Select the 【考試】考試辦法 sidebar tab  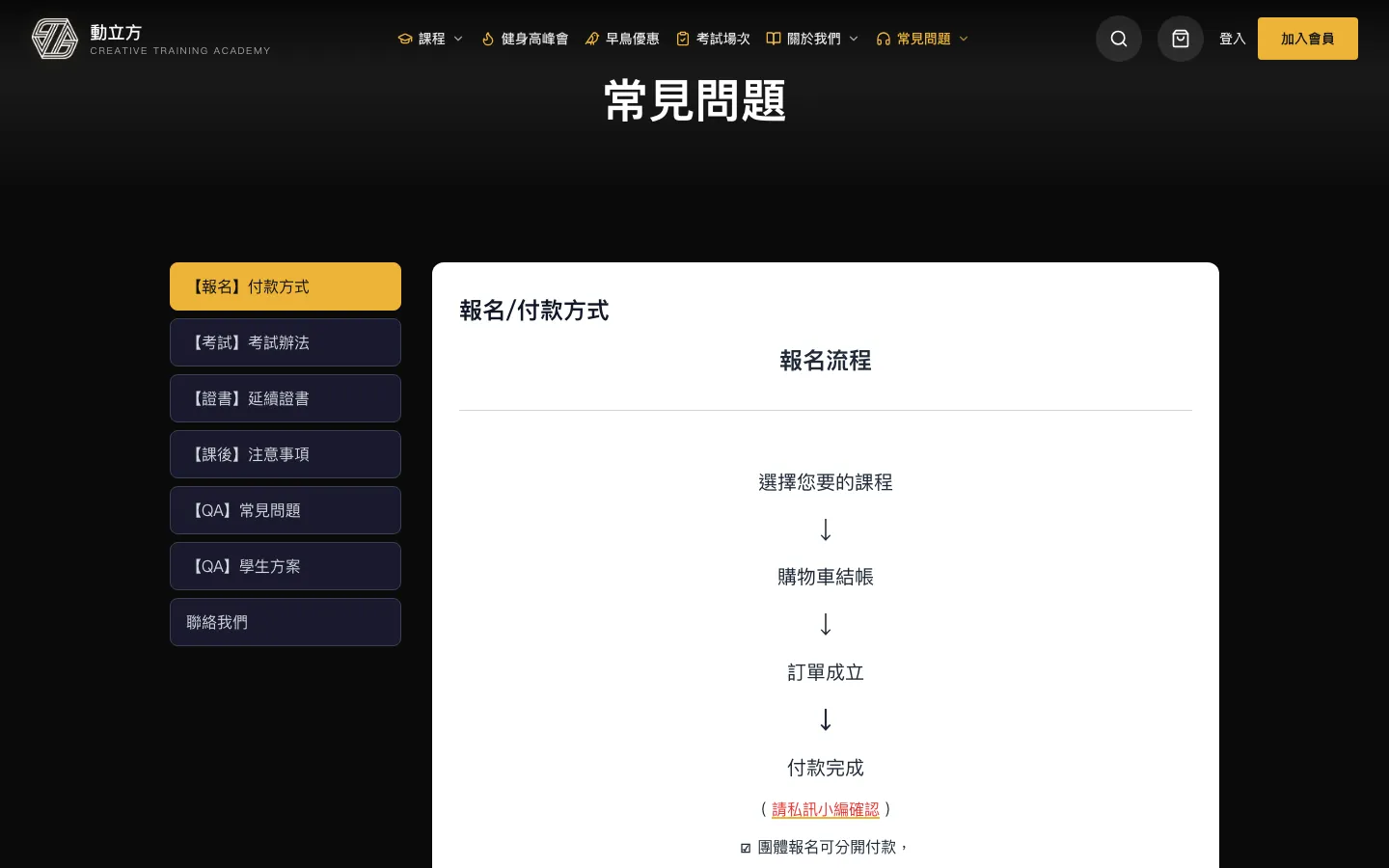point(286,342)
